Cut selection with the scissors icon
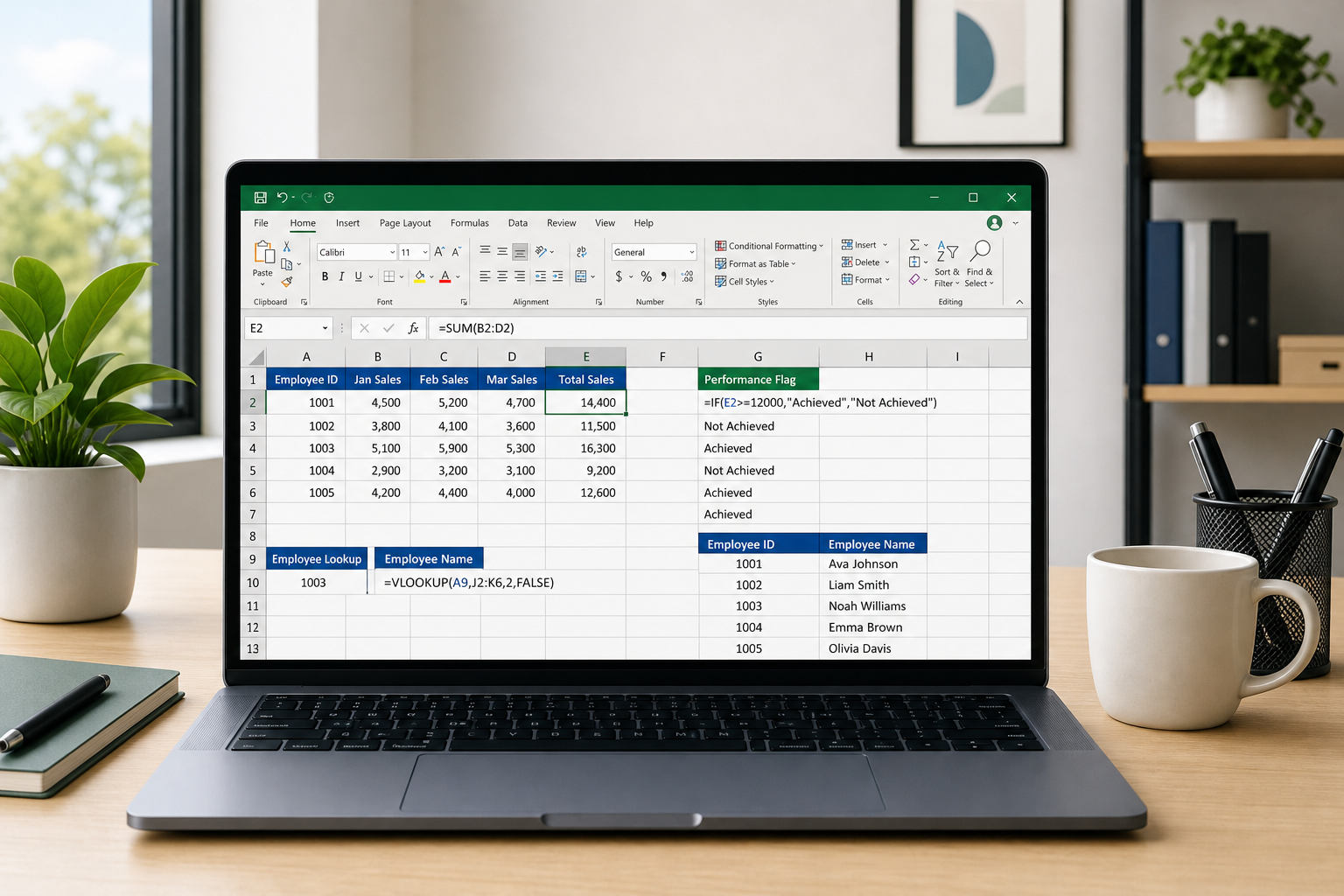This screenshot has height=896, width=1344. tap(287, 247)
